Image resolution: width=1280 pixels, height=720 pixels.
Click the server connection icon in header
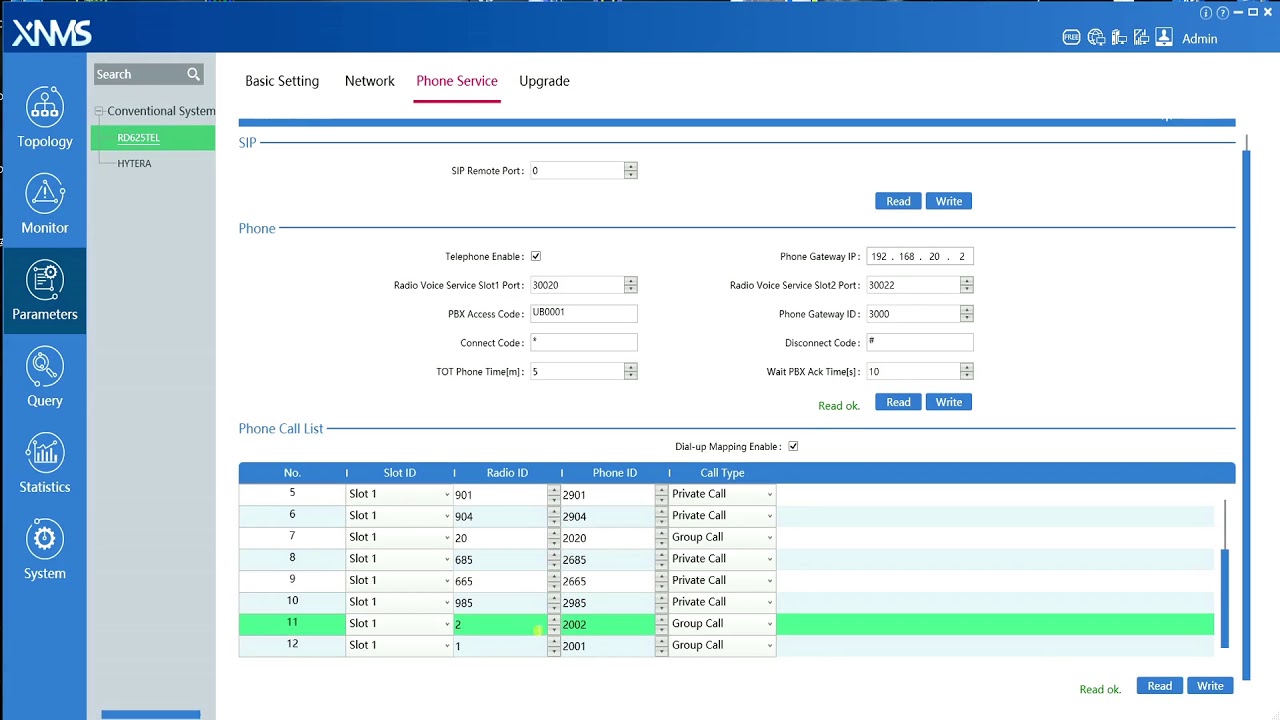[1118, 38]
